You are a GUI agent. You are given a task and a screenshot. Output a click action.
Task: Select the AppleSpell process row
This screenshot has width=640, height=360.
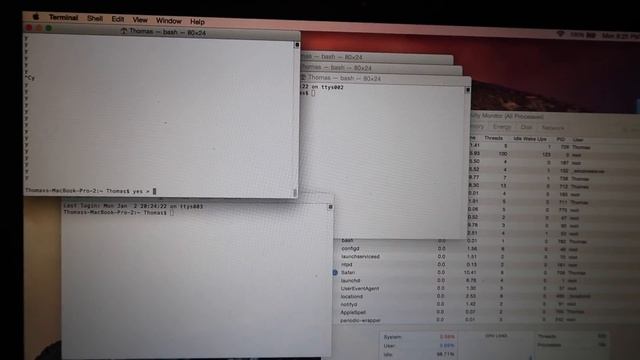[x=487, y=312]
